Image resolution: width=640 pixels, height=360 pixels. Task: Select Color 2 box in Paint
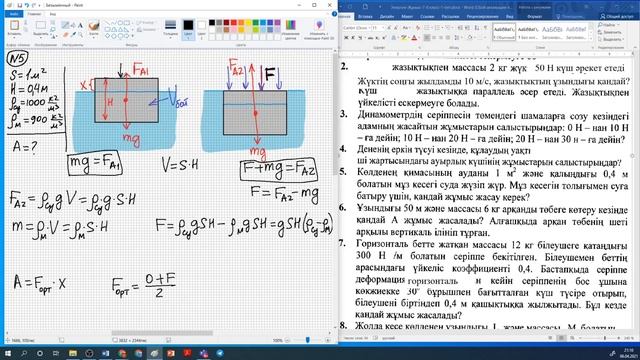pyautogui.click(x=202, y=29)
